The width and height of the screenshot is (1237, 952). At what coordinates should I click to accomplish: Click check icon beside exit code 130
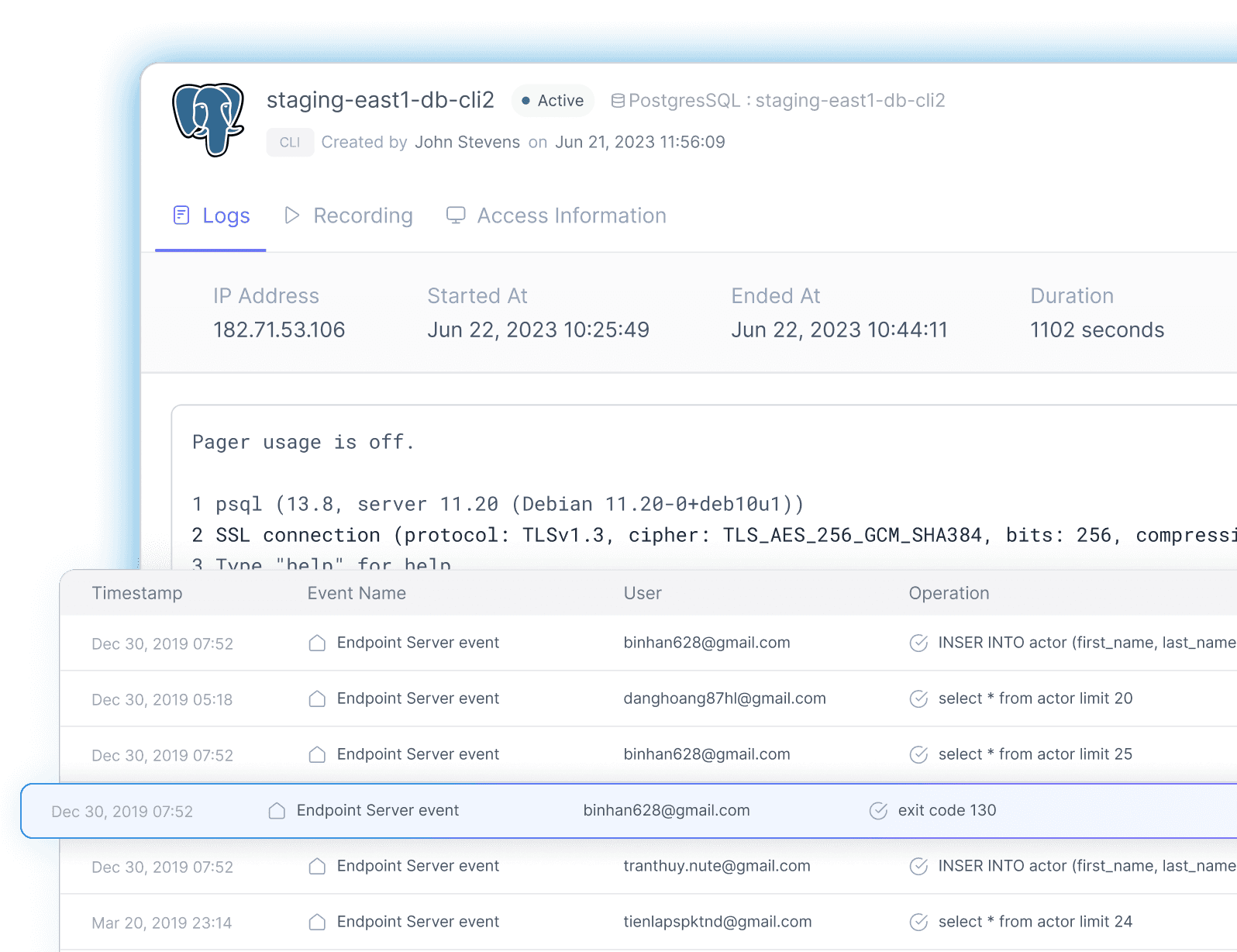click(x=878, y=810)
